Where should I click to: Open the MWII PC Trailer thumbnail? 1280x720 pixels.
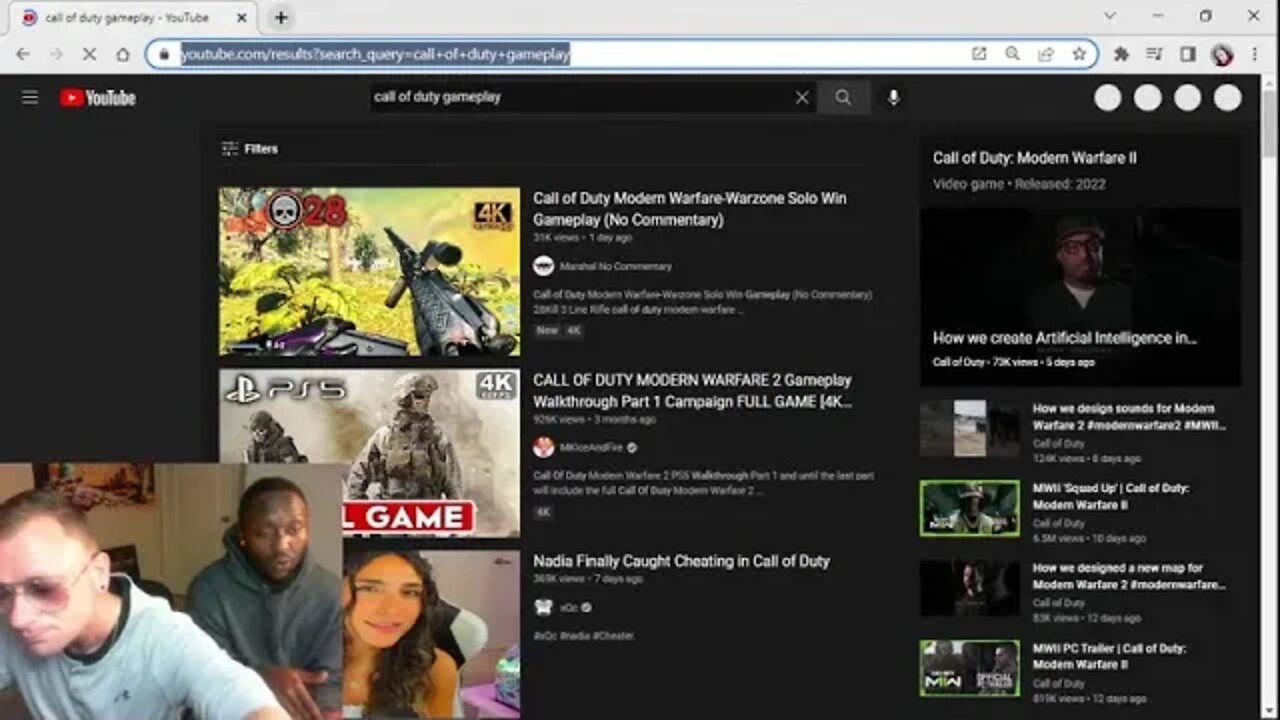point(970,668)
